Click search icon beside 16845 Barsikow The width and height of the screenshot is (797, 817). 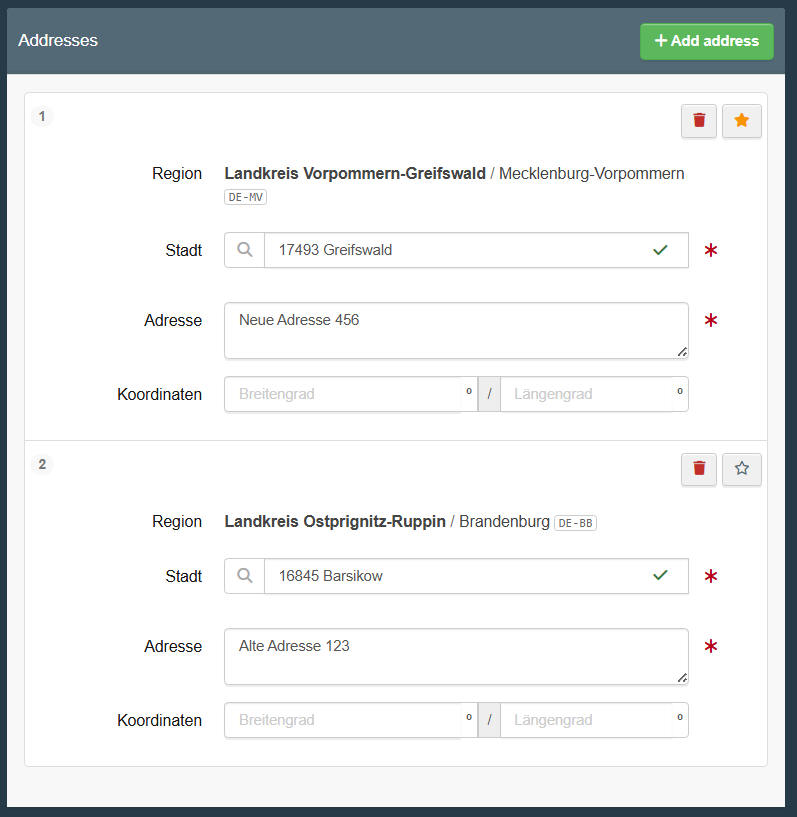245,576
